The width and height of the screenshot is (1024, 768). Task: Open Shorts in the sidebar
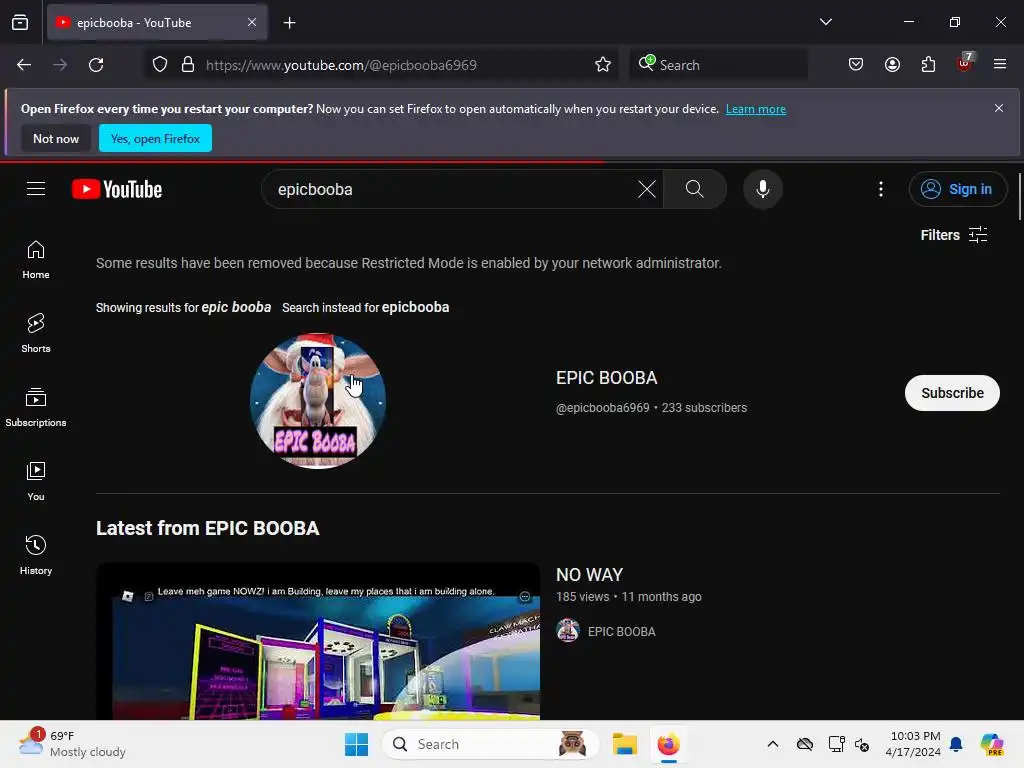click(x=36, y=333)
